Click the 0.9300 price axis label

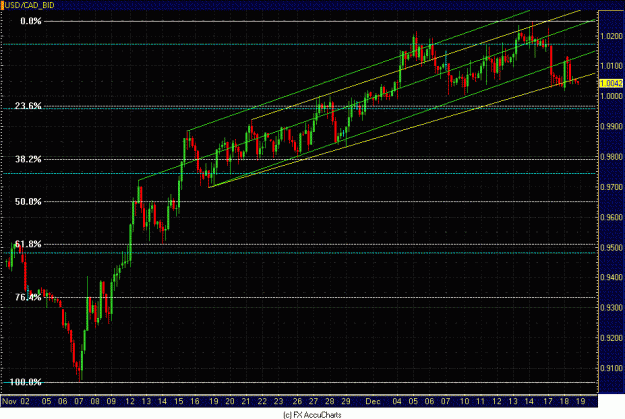coord(611,307)
